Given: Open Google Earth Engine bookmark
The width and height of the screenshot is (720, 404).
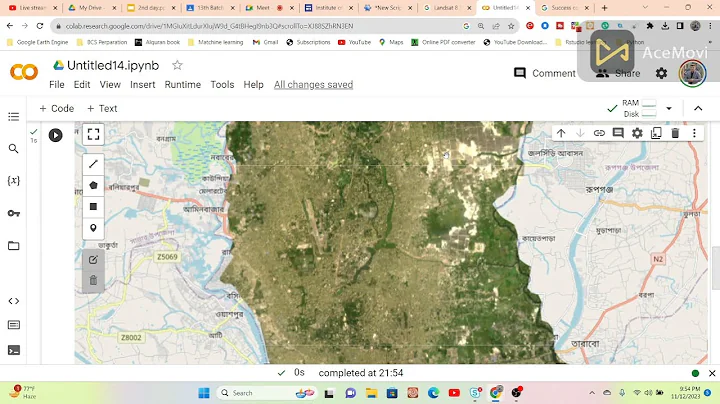Looking at the screenshot, I should tap(38, 42).
